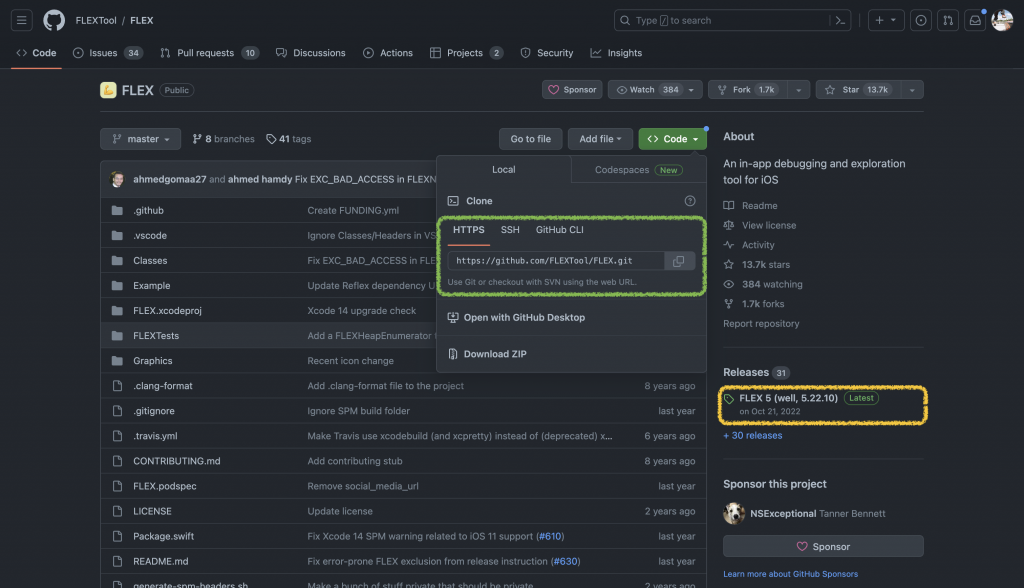Open the create new plus dropdown

(886, 20)
